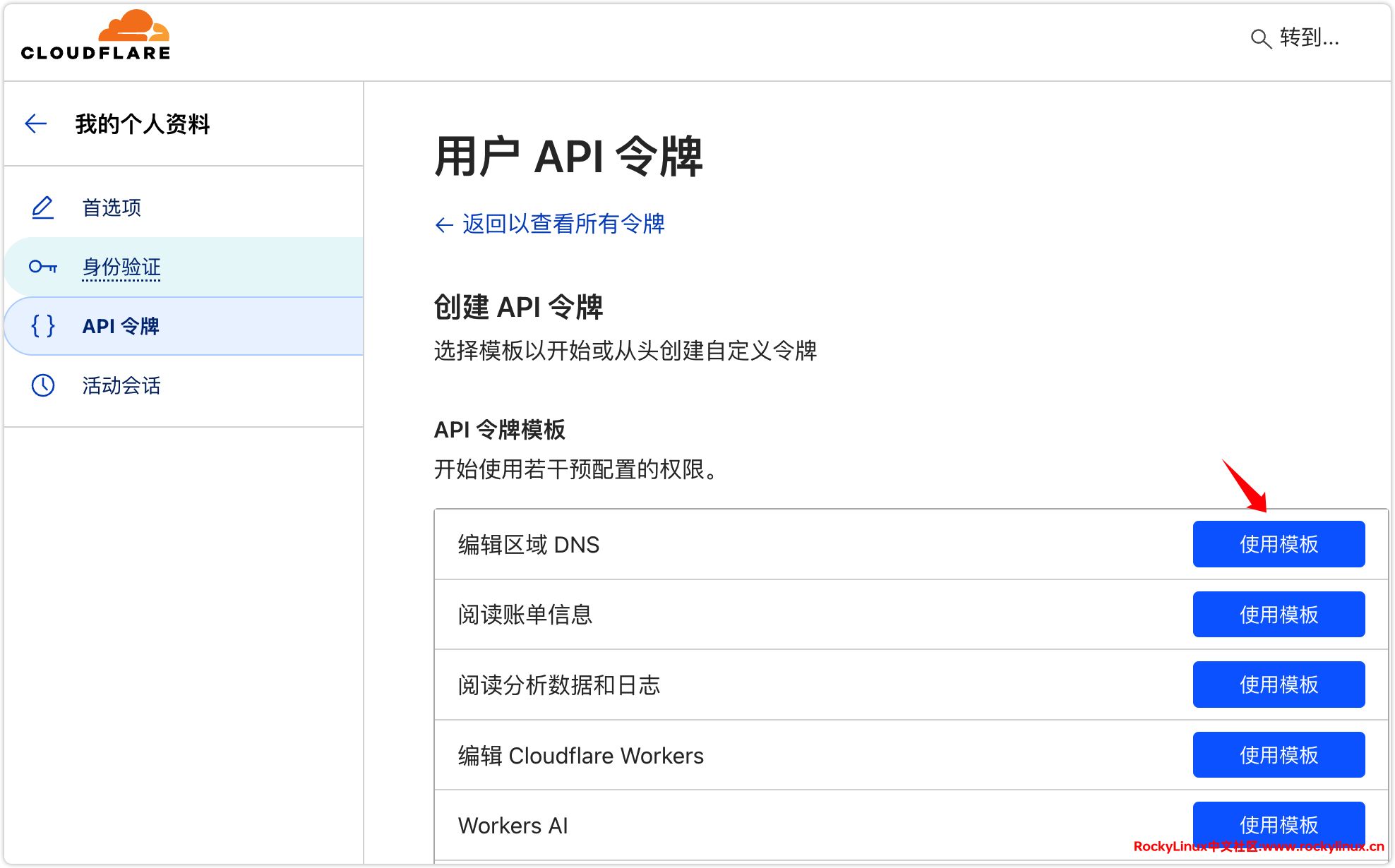Select the API 令牌 sidebar item
This screenshot has width=1395, height=868.
(x=121, y=326)
